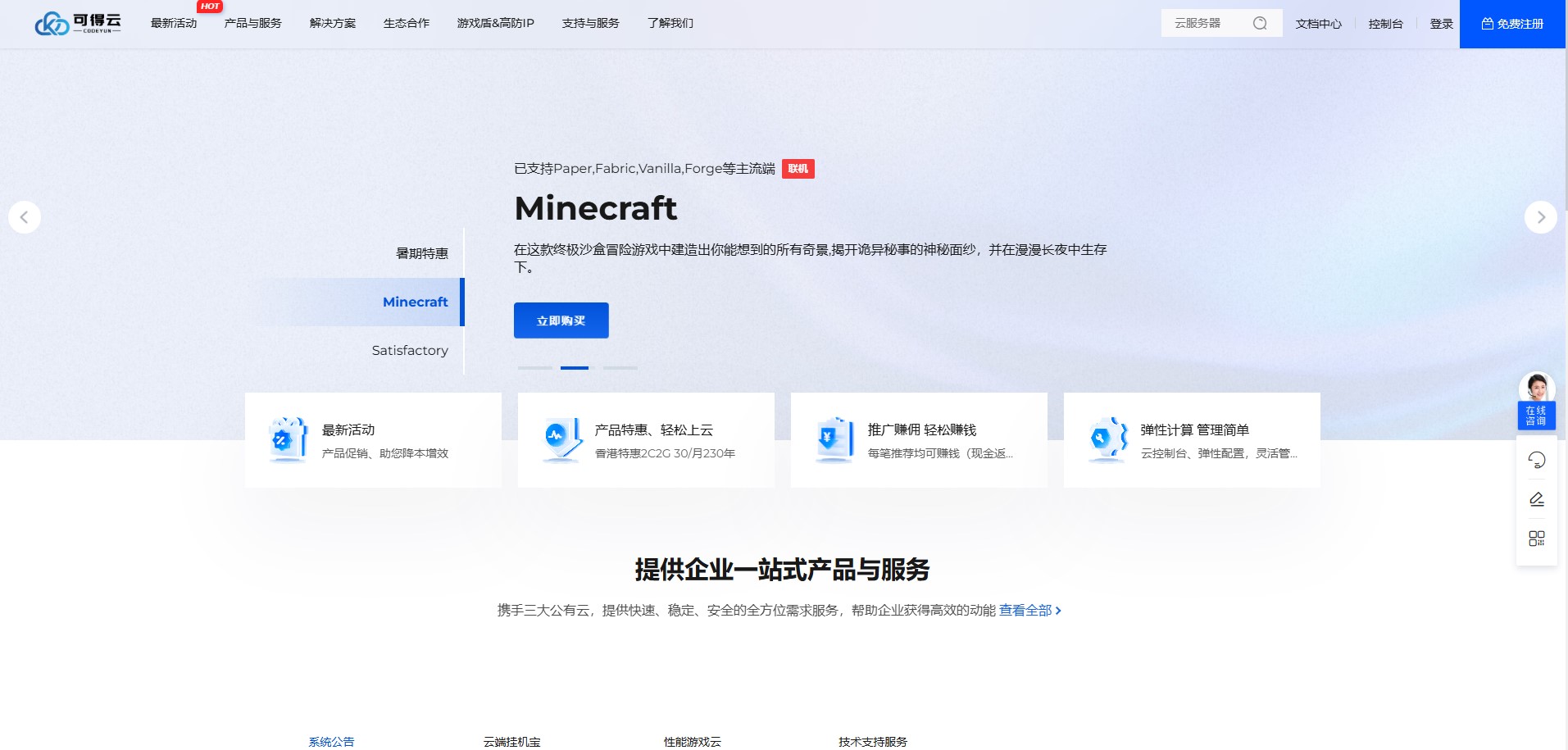Click the HOT badge above 最新活动
Screen dimensions: 1568x750
[210, 7]
